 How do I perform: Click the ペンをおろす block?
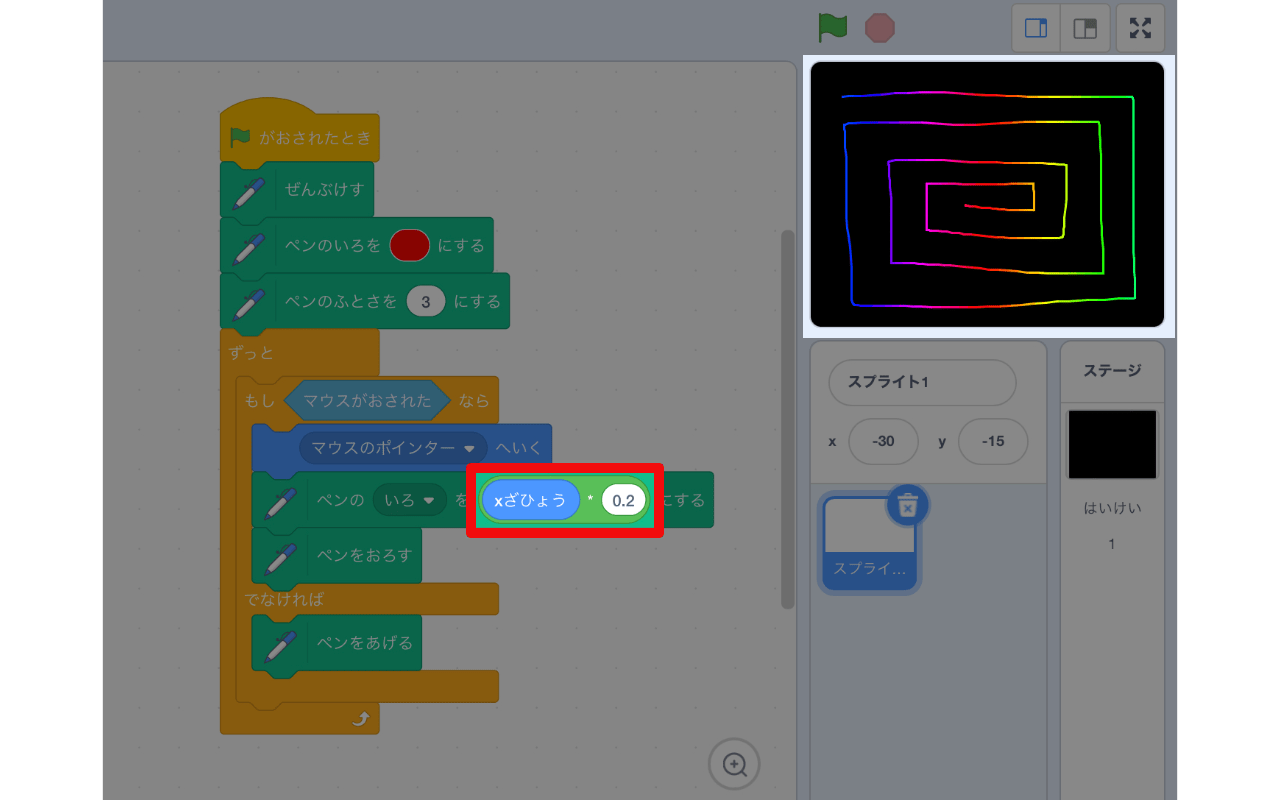click(336, 555)
